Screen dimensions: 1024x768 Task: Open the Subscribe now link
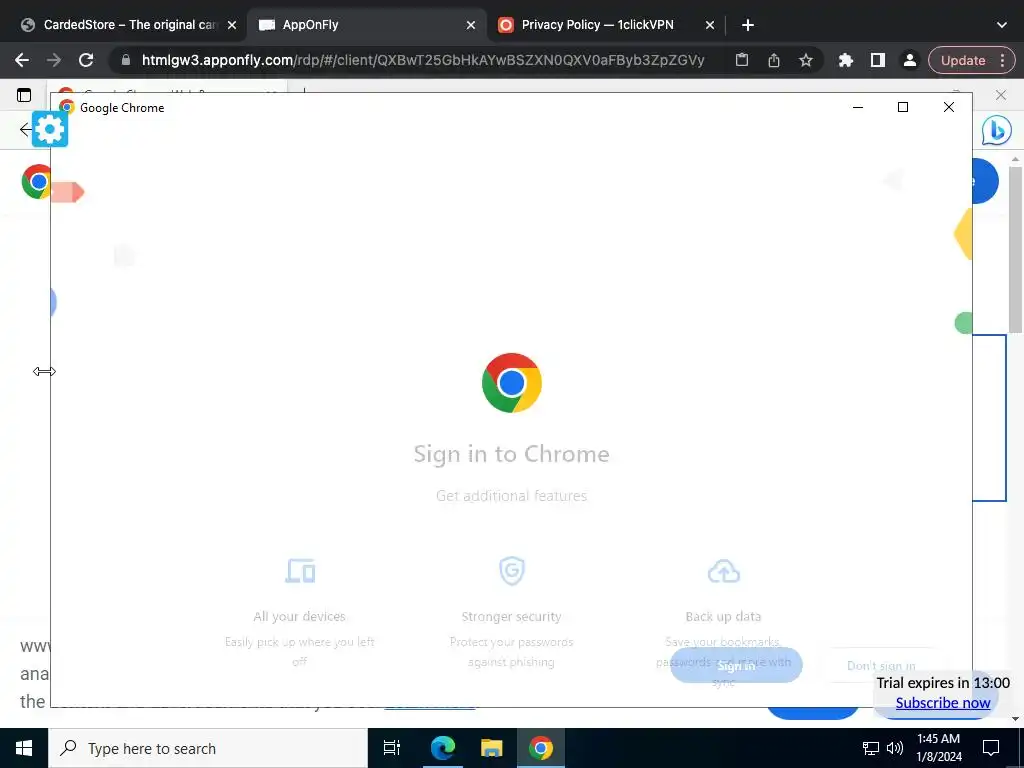click(x=942, y=703)
